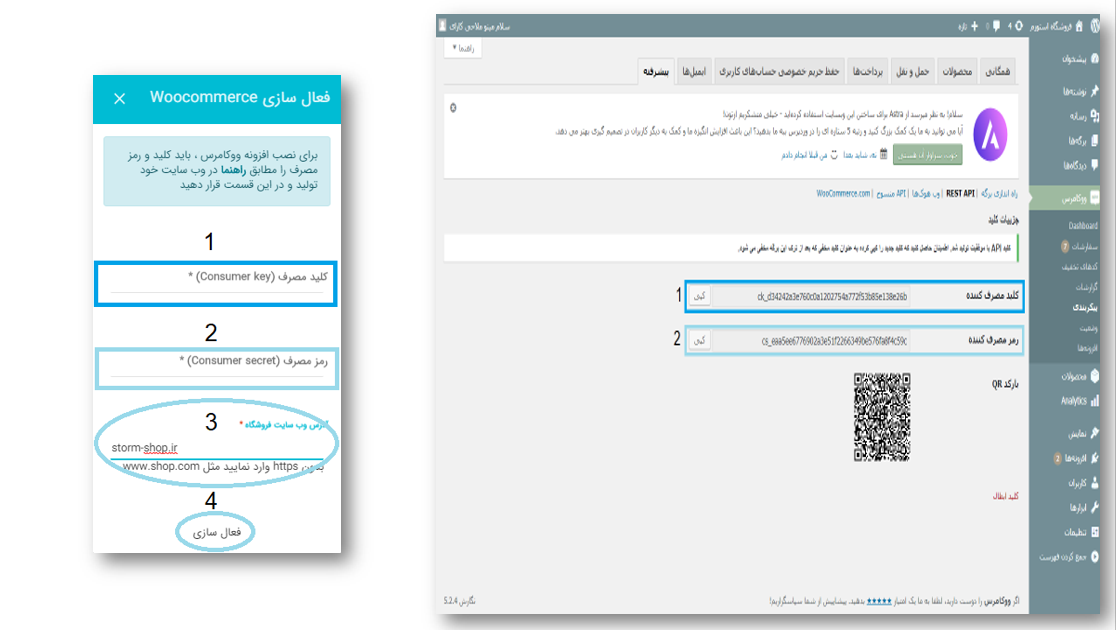Click the shop website address field storm-shop.ir

pyautogui.click(x=217, y=448)
